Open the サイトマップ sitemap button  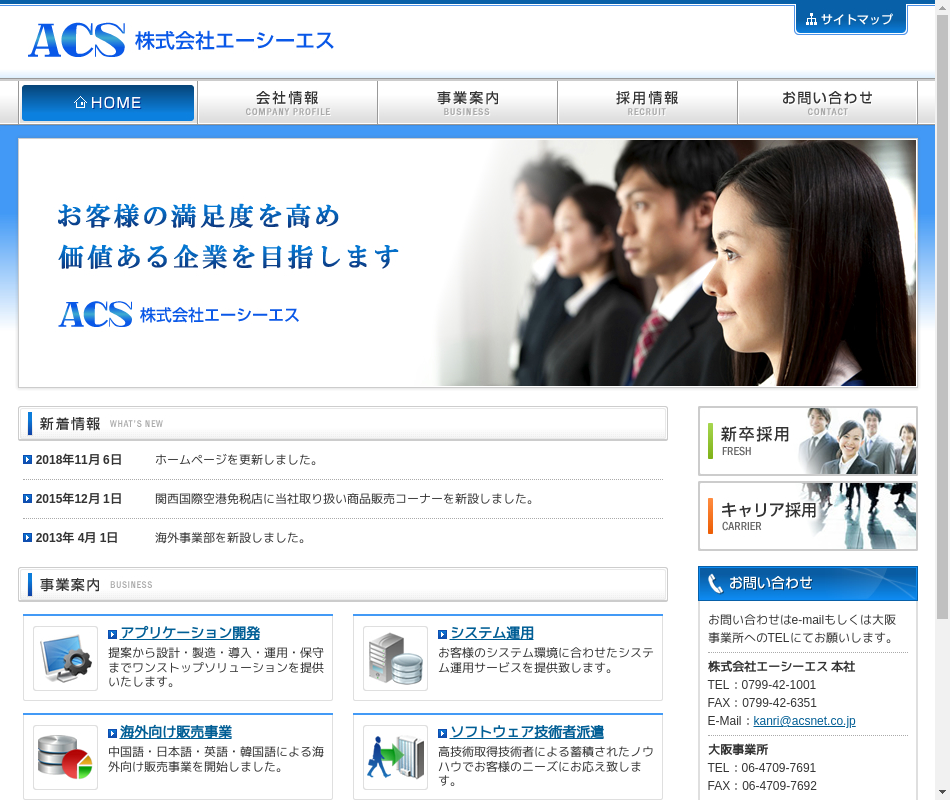[850, 19]
